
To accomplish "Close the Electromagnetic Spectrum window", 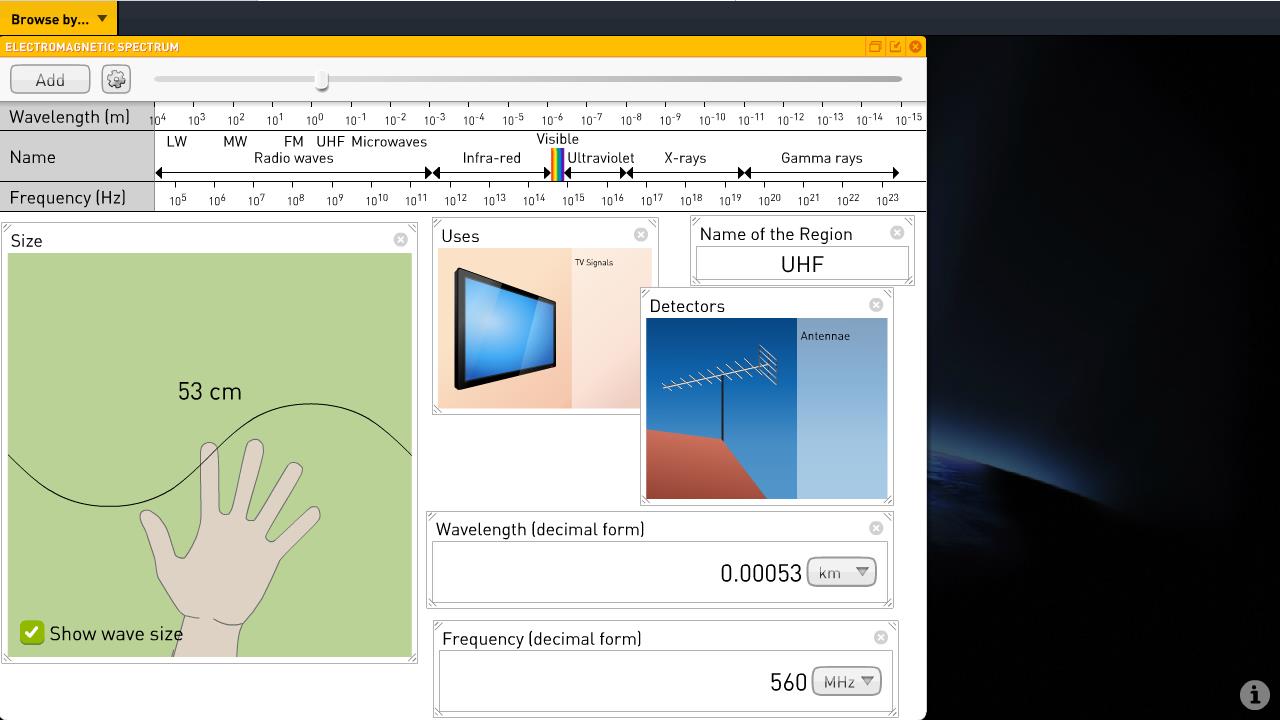I will coord(915,47).
